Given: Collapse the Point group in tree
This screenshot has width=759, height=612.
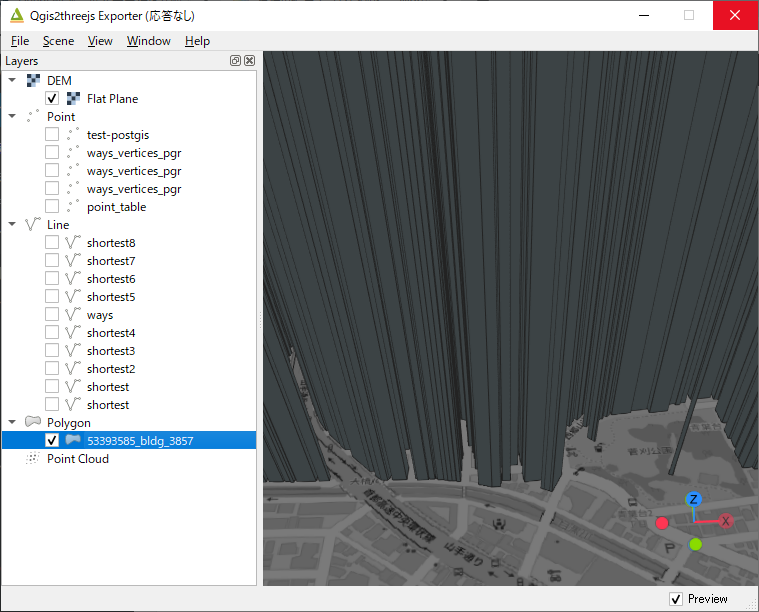Looking at the screenshot, I should [12, 117].
